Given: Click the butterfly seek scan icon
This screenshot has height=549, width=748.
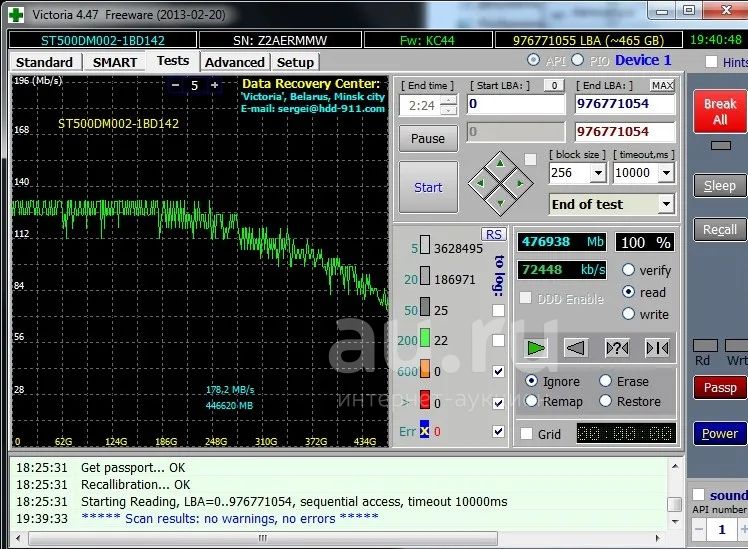Looking at the screenshot, I should click(657, 348).
